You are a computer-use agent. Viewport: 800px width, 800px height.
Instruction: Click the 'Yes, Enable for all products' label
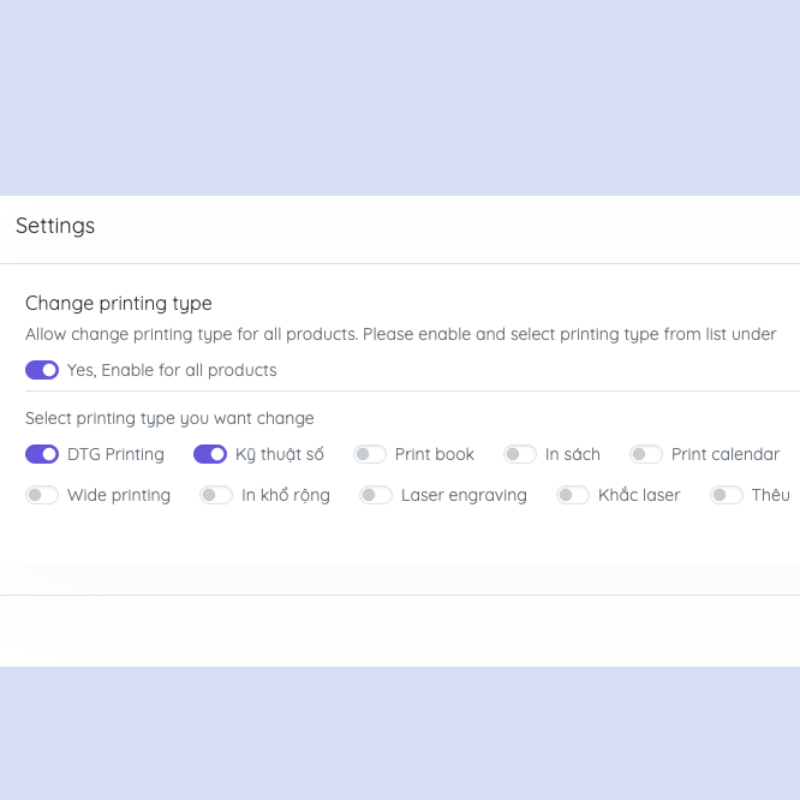(x=172, y=370)
